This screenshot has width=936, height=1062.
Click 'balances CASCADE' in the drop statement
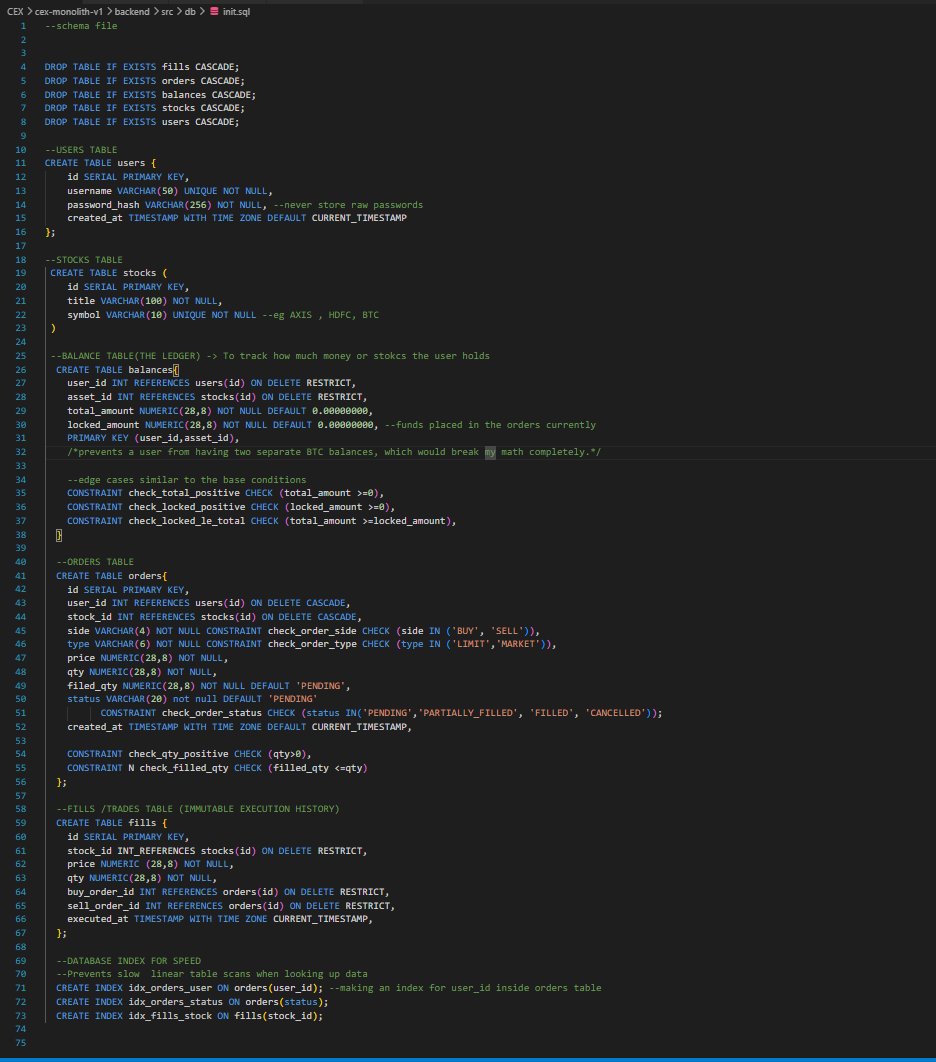(x=209, y=95)
